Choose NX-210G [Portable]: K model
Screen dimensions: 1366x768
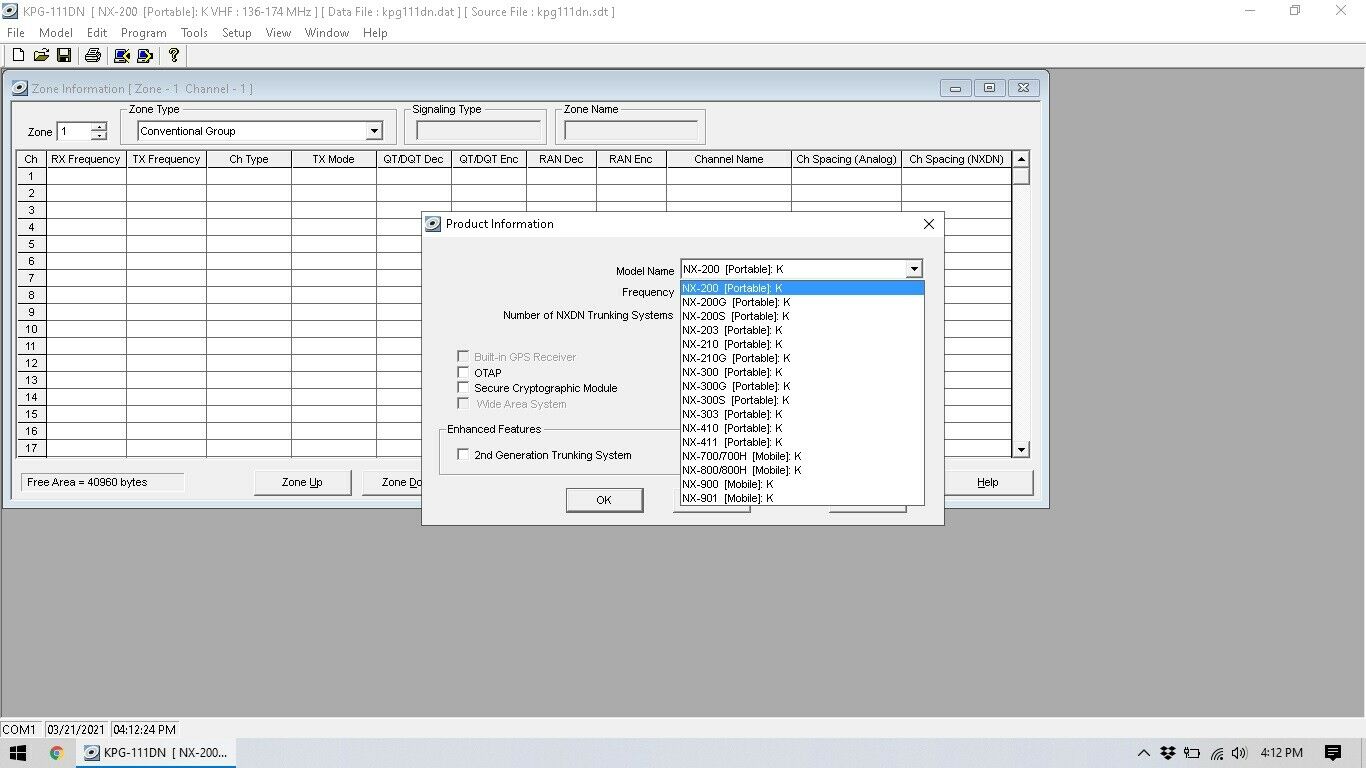click(802, 358)
